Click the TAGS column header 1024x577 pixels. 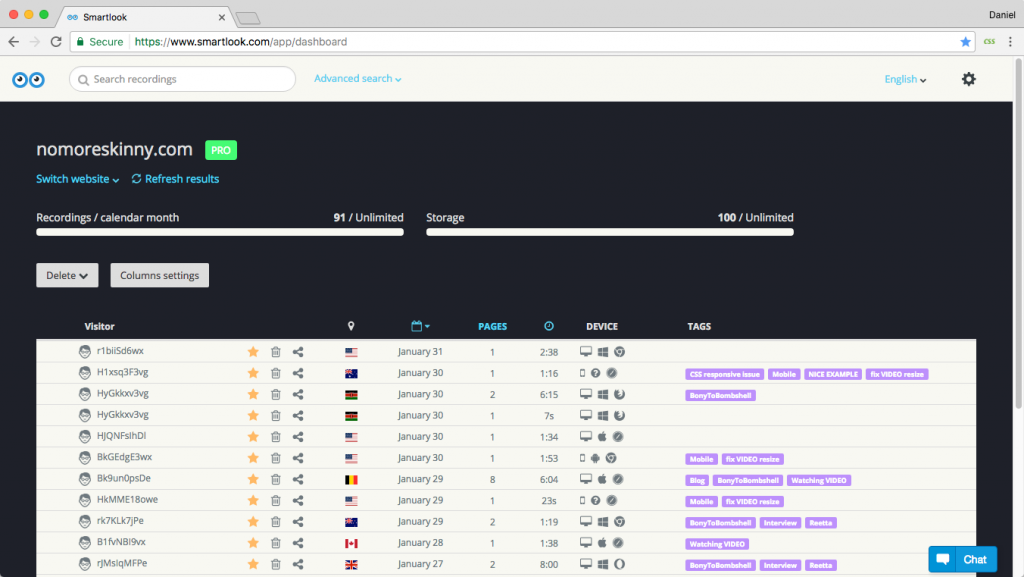click(699, 326)
